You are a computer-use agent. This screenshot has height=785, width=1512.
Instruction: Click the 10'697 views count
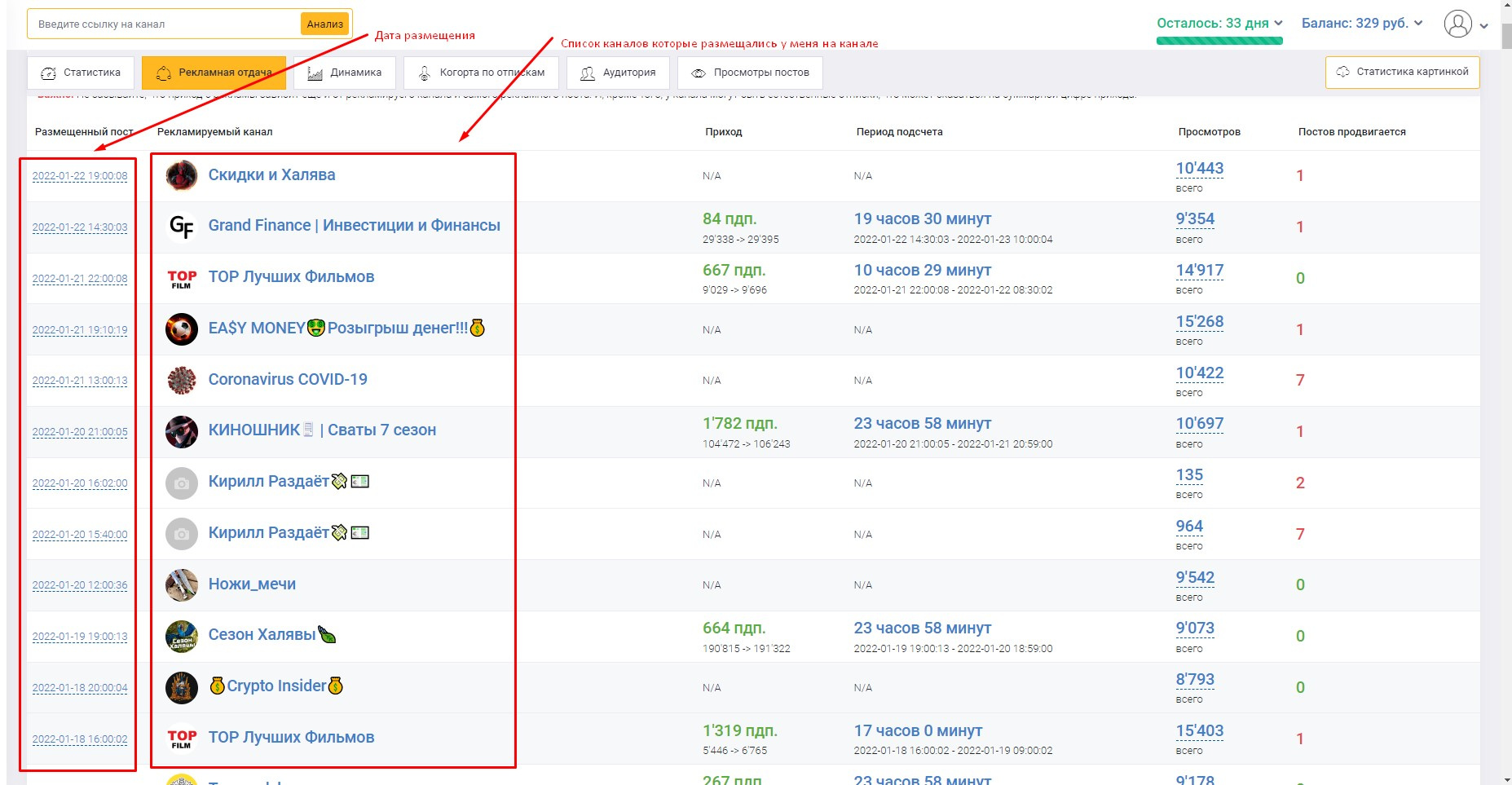tap(1200, 423)
